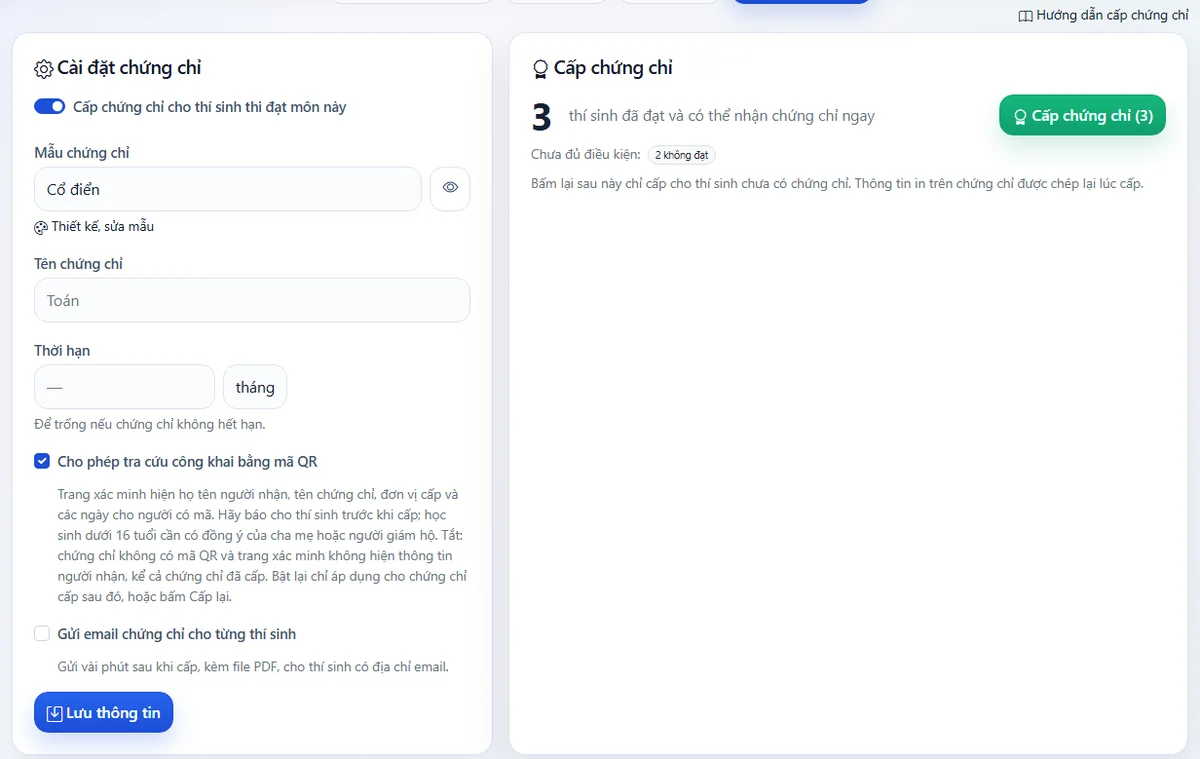Click the Chưa đủ điều kiện: label

coord(586,155)
